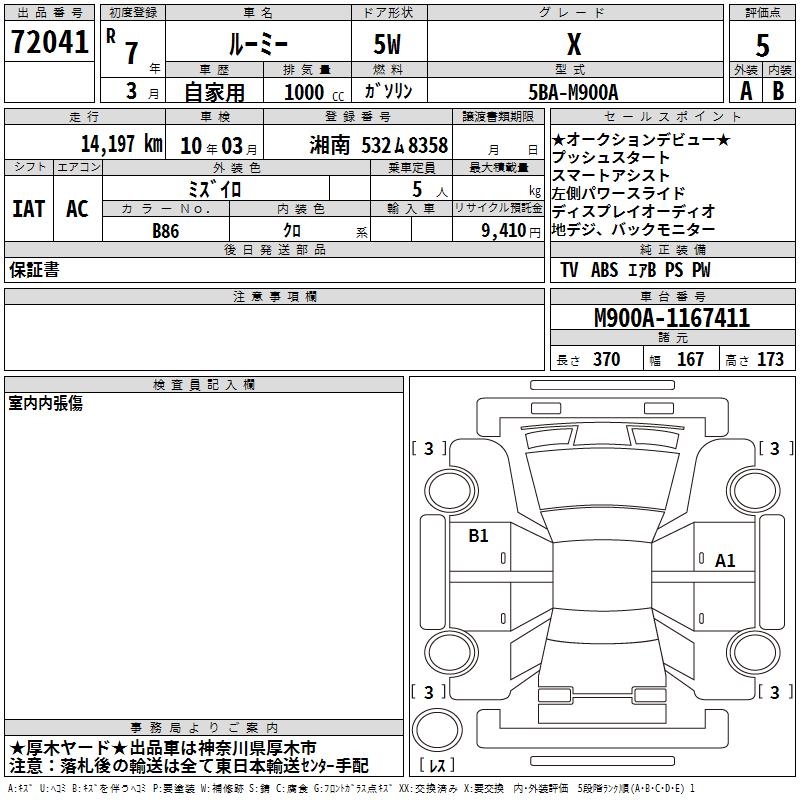Select seating capacity 5 人
The width and height of the screenshot is (800, 800).
point(430,190)
